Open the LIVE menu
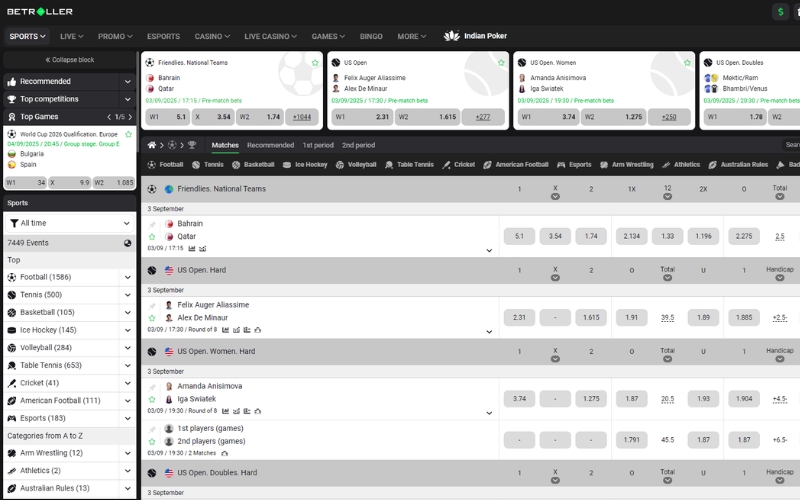Image resolution: width=800 pixels, height=500 pixels. point(71,36)
